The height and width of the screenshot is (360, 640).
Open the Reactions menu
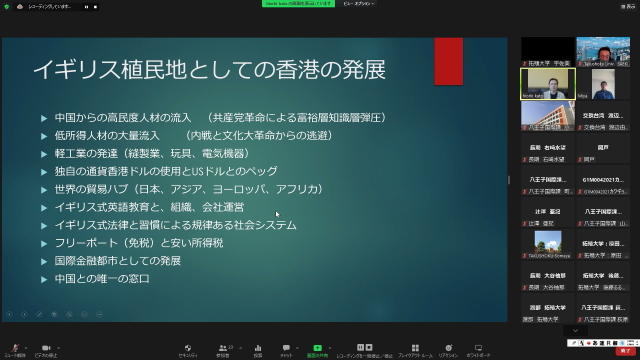click(x=449, y=350)
